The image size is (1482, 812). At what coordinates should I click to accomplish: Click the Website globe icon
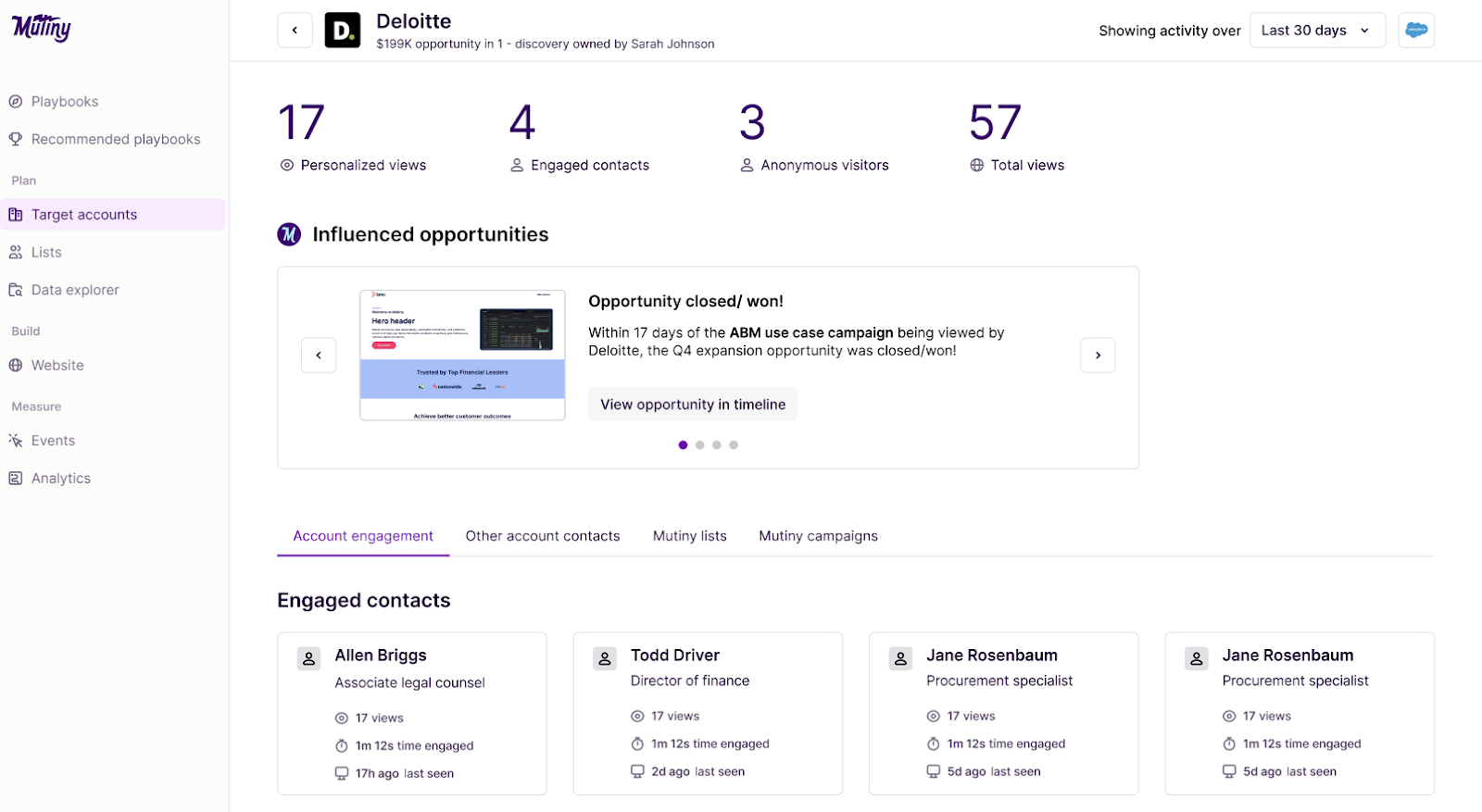click(x=16, y=366)
